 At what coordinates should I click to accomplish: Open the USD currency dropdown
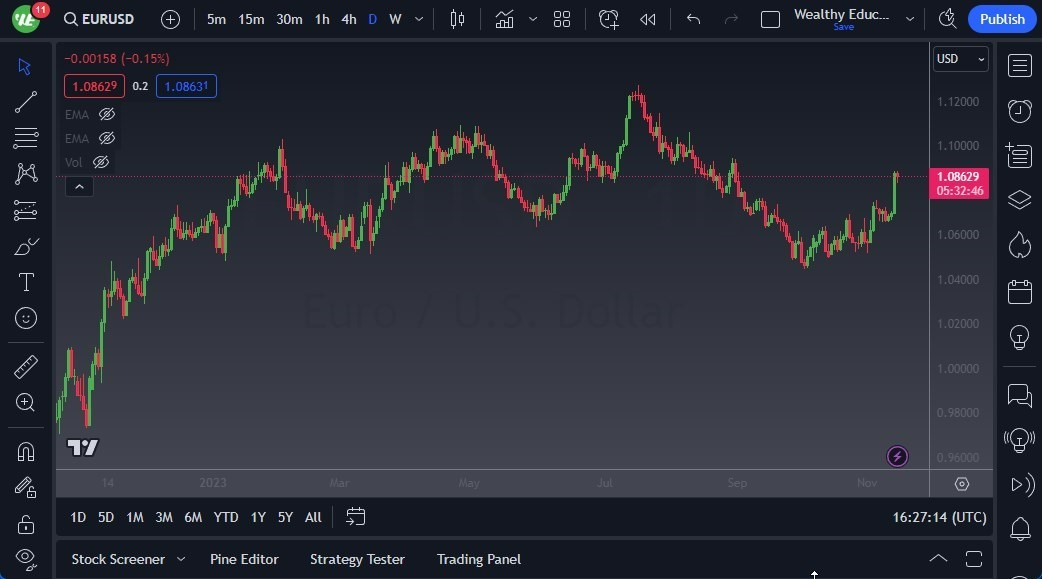coord(959,59)
